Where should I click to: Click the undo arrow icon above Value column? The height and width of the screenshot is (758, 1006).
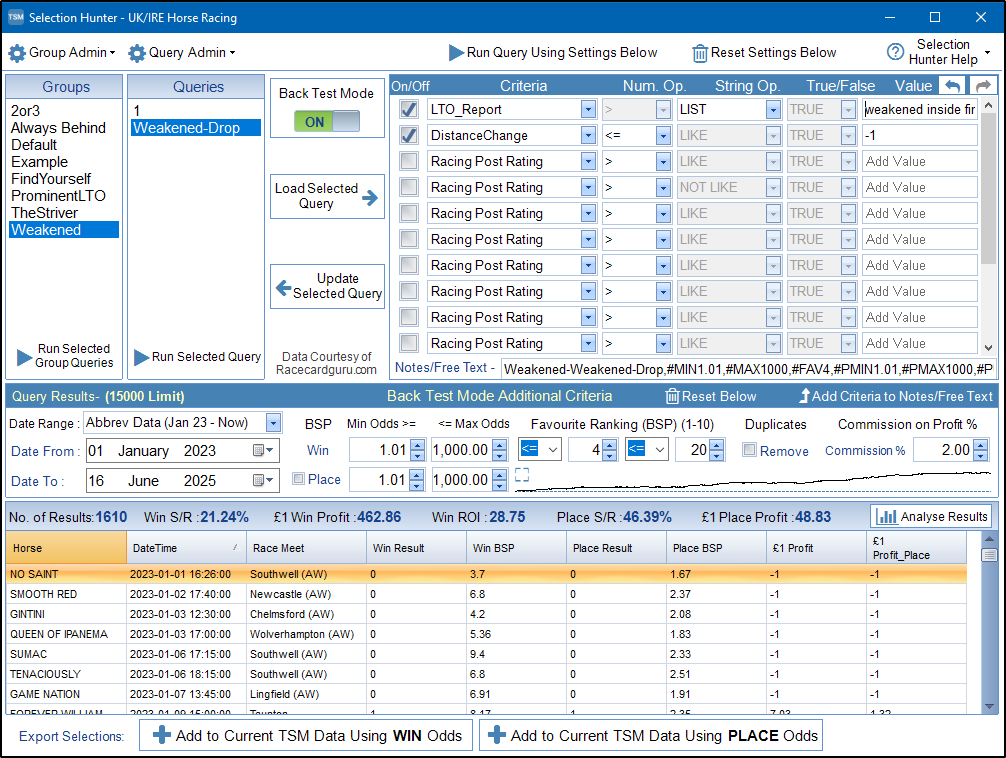point(954,86)
